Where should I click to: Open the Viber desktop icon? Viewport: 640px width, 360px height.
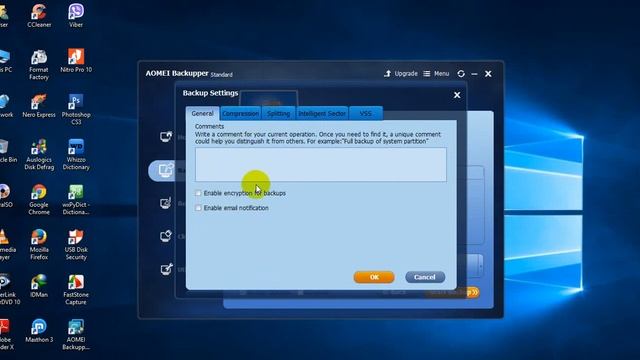tap(76, 16)
